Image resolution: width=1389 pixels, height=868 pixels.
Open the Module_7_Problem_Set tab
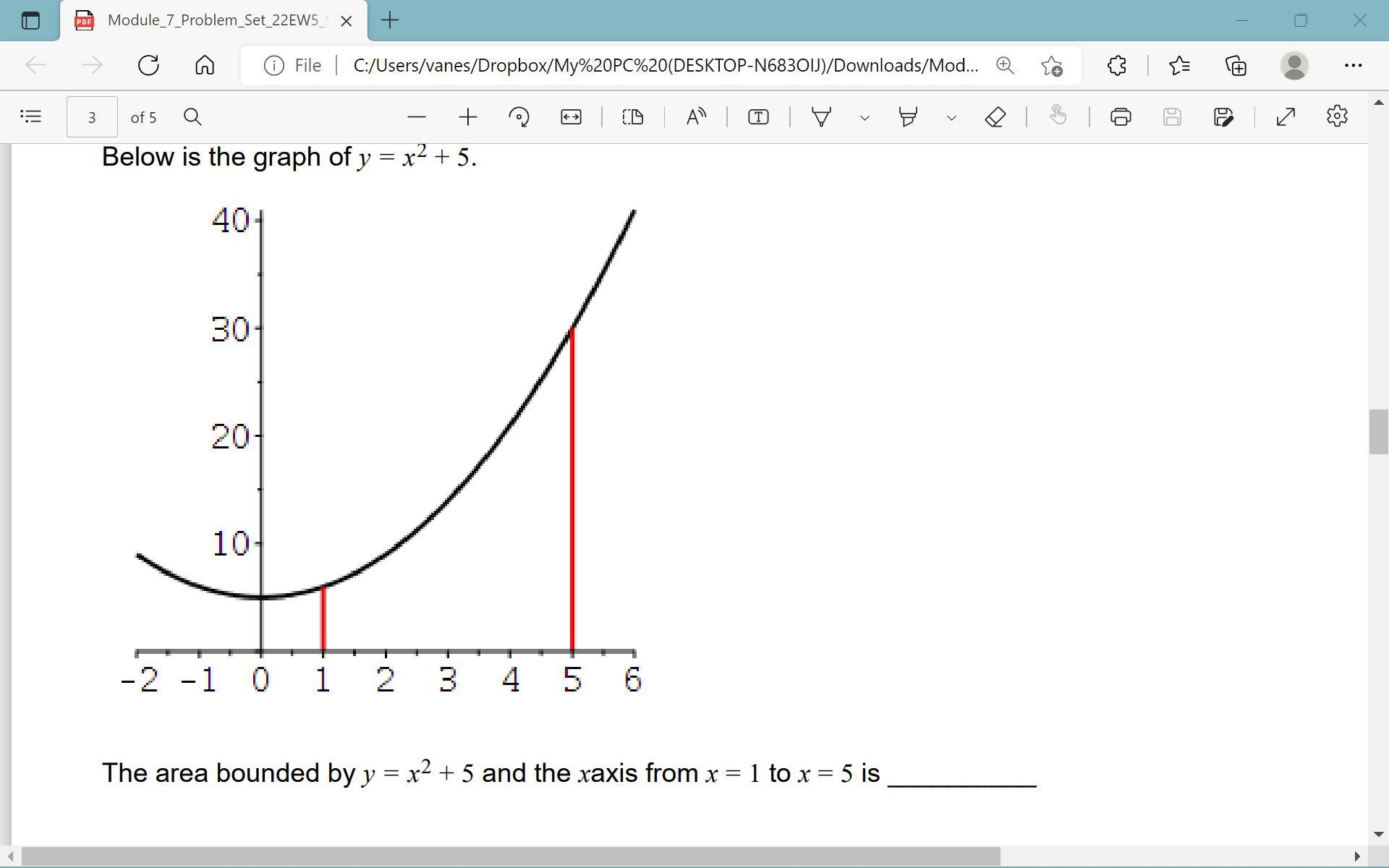point(213,20)
